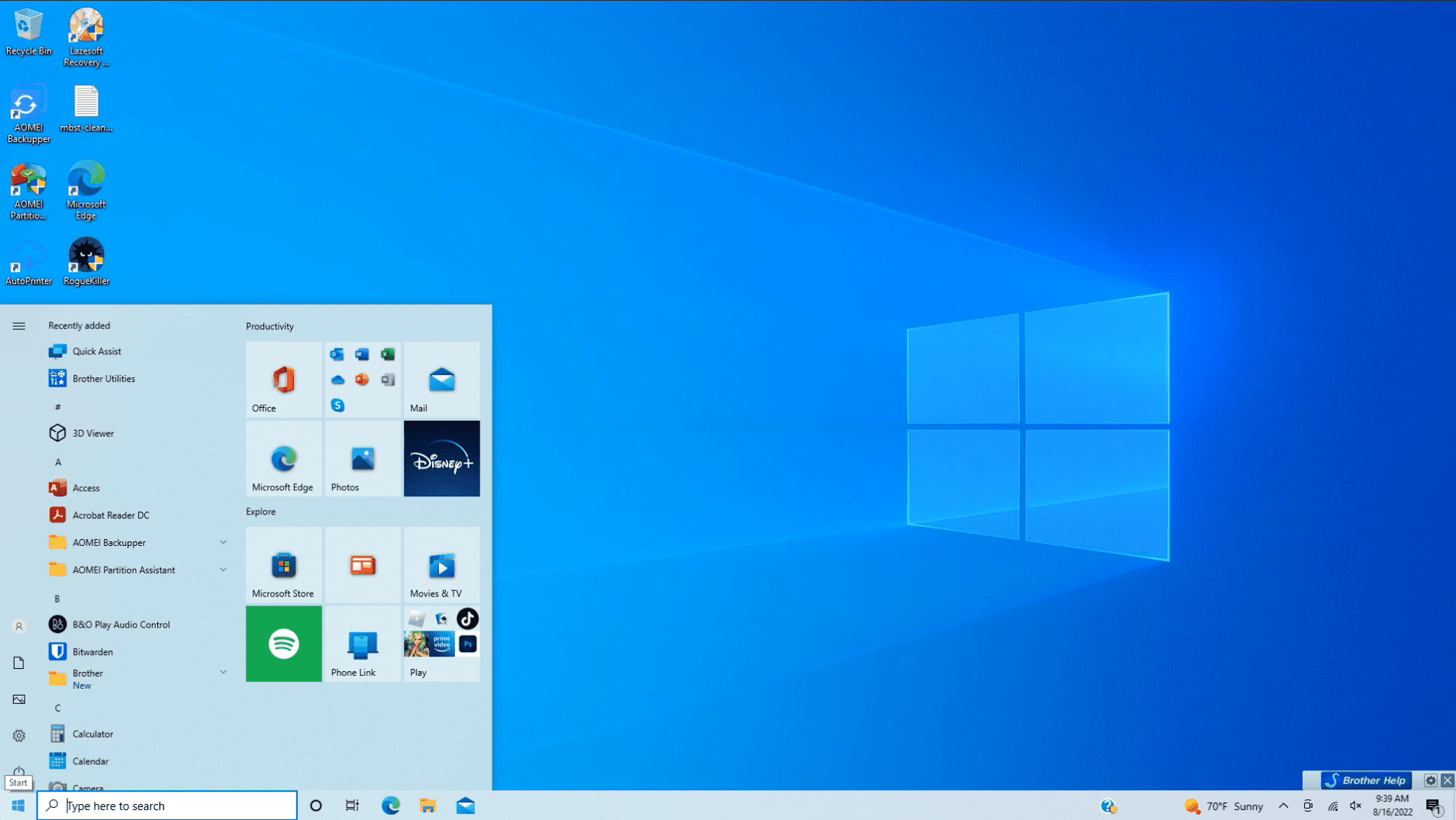Image resolution: width=1456 pixels, height=820 pixels.
Task: Open the Mail tile in Productivity
Action: [x=442, y=379]
